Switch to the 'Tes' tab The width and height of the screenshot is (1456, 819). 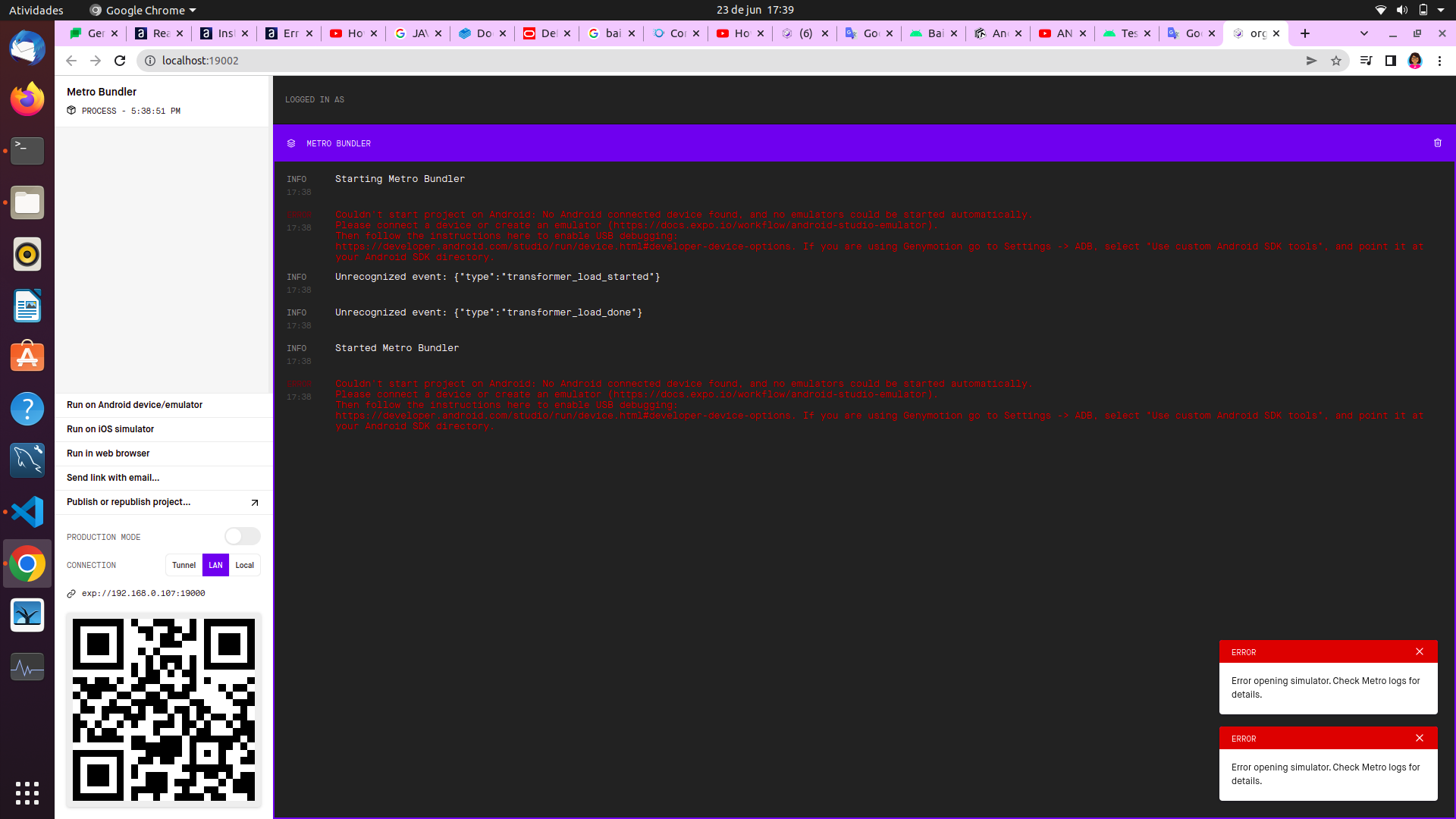point(1128,33)
